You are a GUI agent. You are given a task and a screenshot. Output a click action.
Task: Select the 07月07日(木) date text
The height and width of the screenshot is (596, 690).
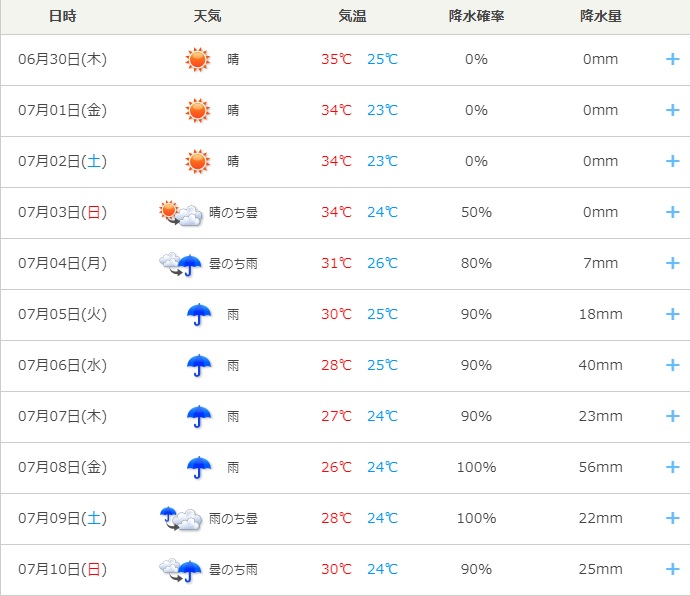(x=62, y=416)
